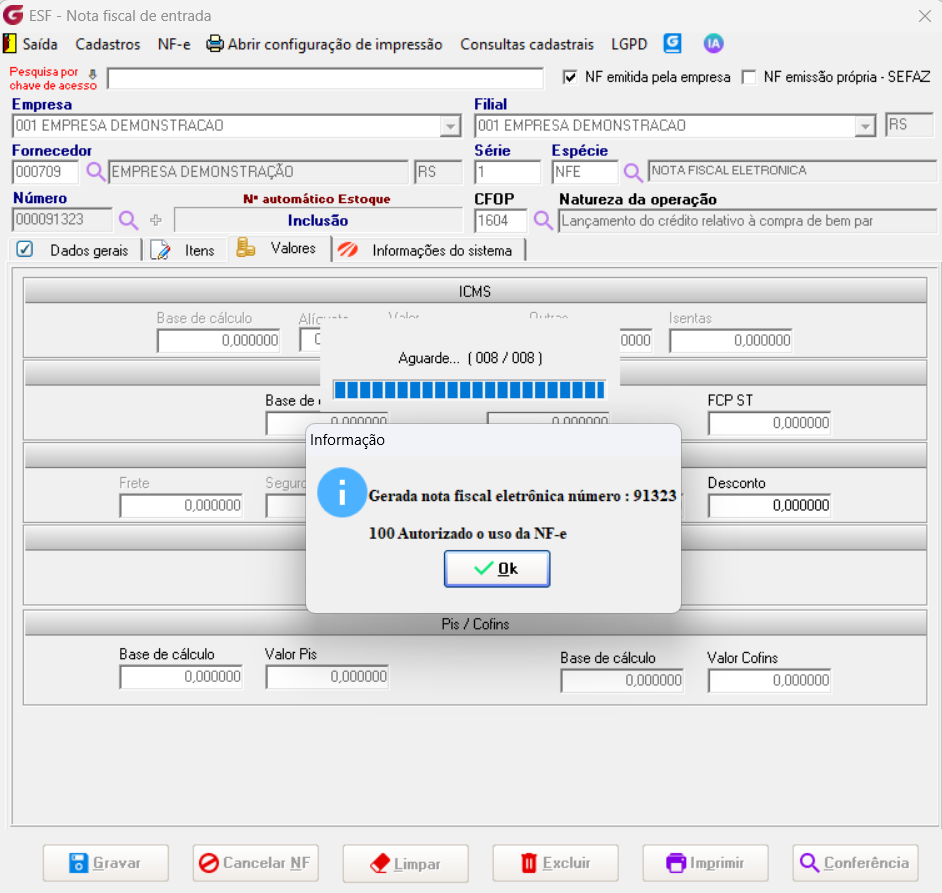Click the plus icon beside Número
This screenshot has height=893, width=942.
pos(156,220)
